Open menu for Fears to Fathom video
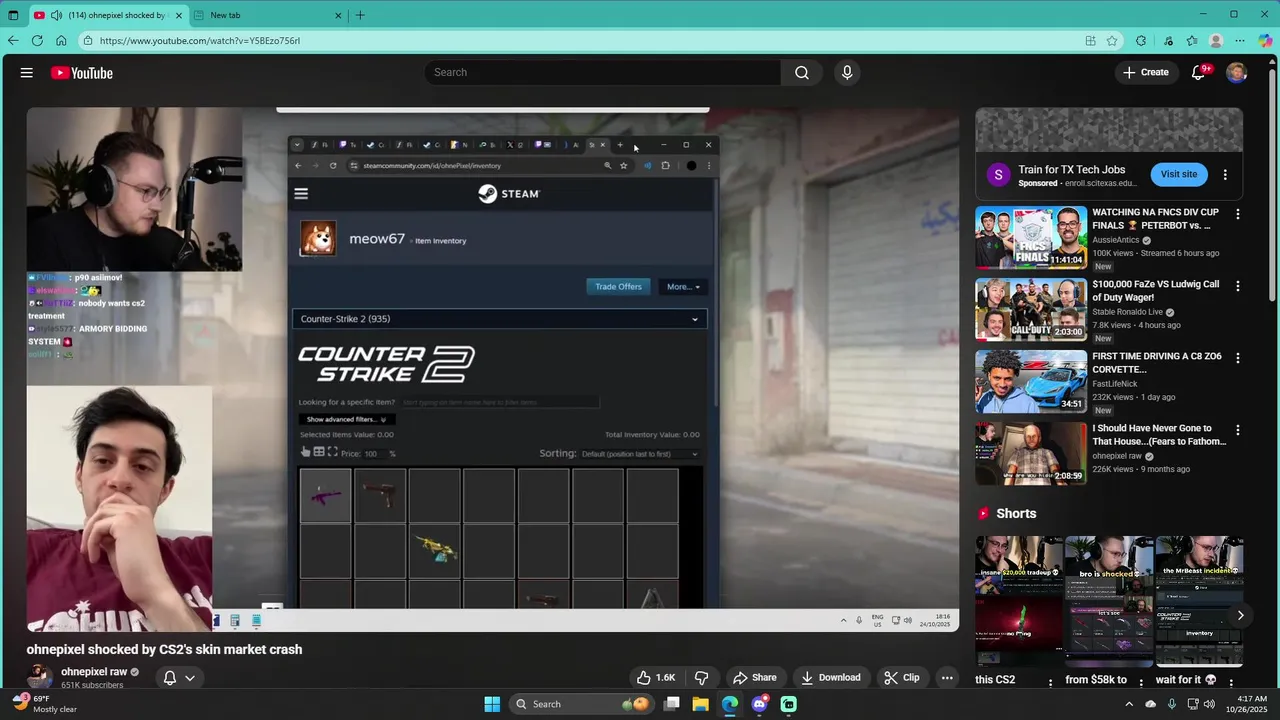1280x720 pixels. (x=1238, y=430)
